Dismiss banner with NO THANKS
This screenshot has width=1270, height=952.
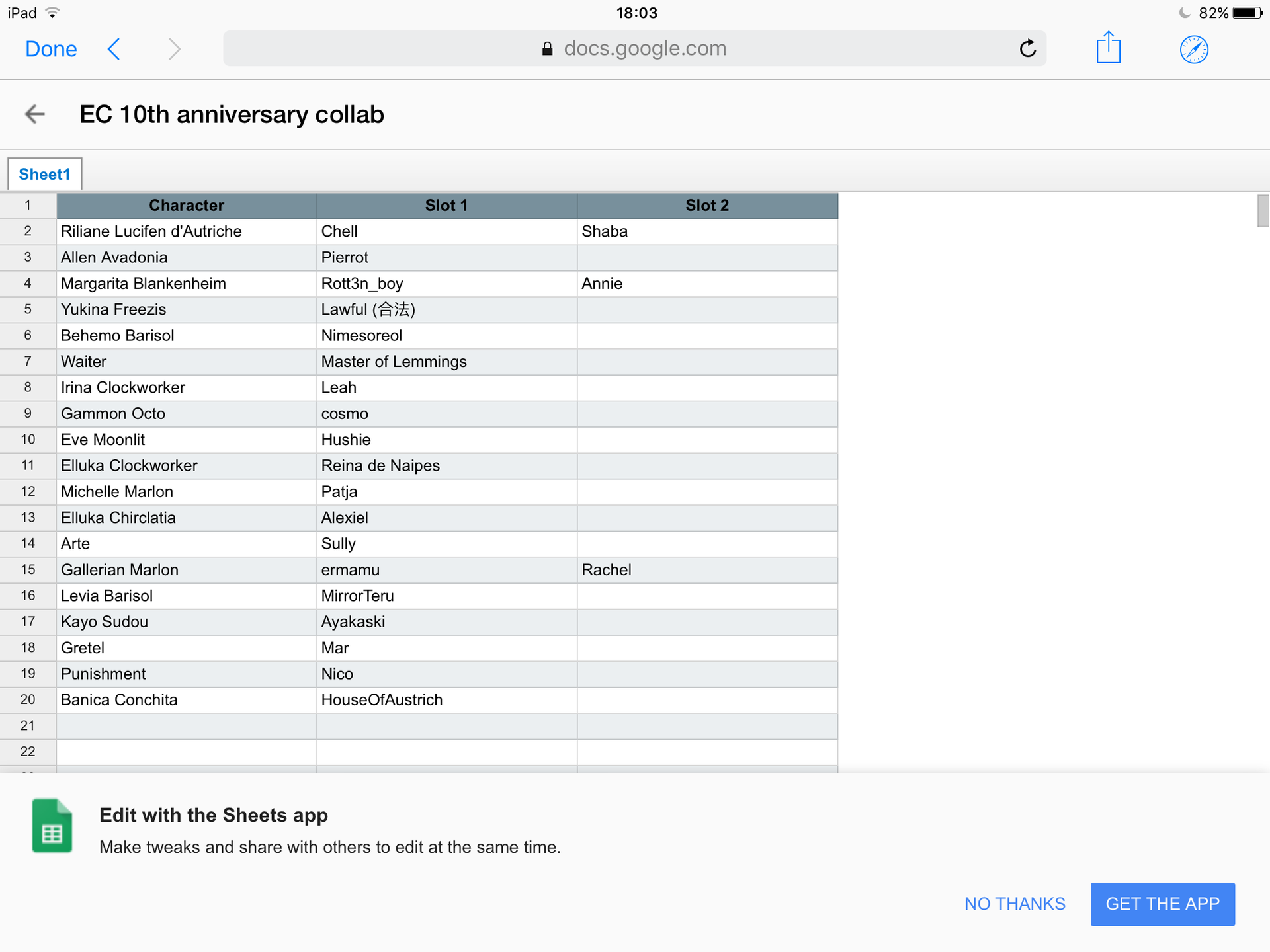click(1015, 904)
